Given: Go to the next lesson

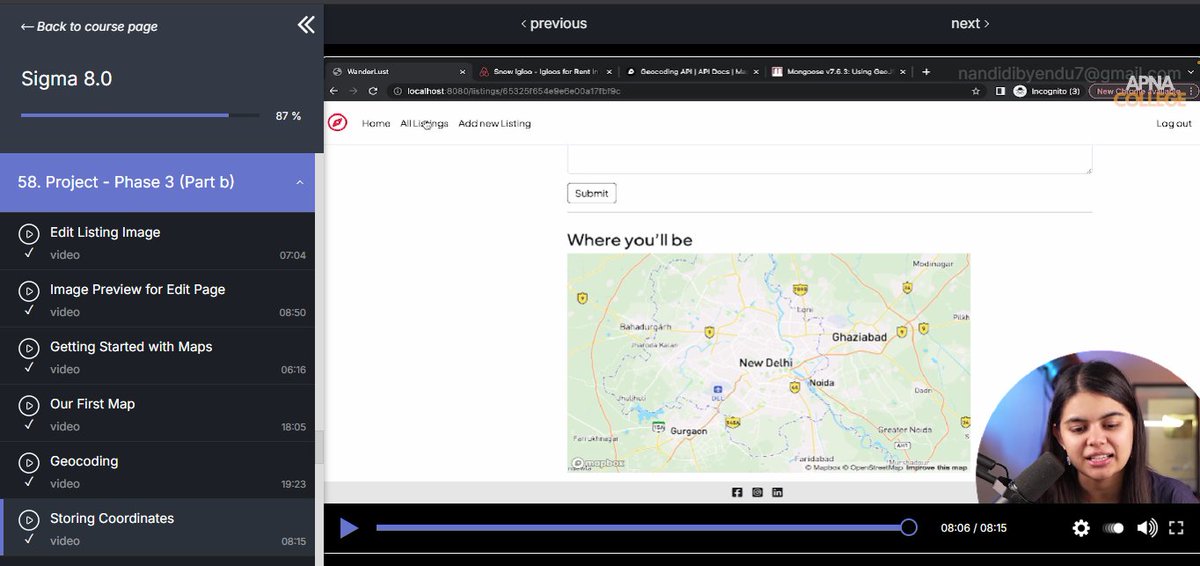Looking at the screenshot, I should [x=970, y=23].
